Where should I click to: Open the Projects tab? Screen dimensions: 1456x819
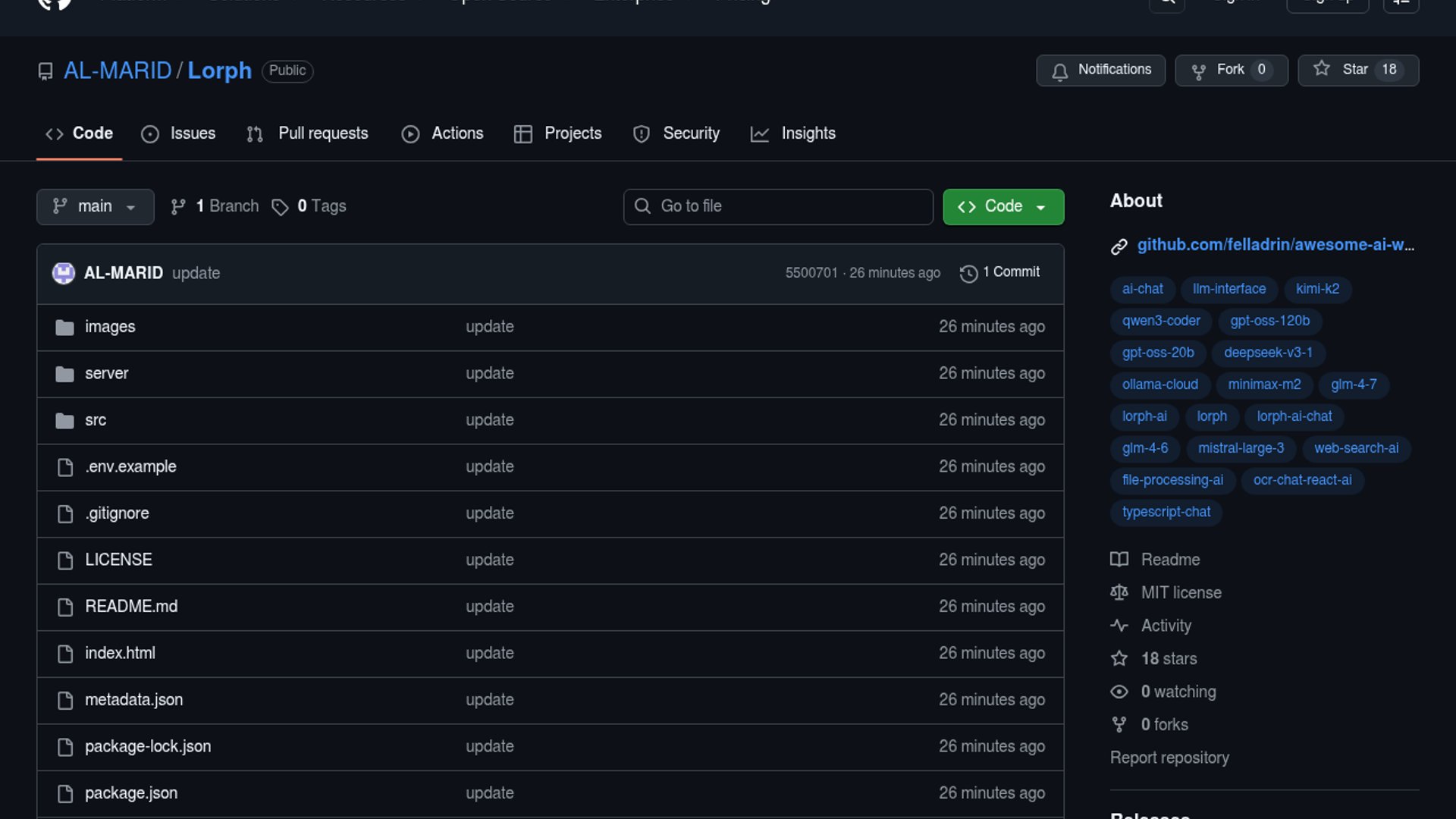click(557, 134)
